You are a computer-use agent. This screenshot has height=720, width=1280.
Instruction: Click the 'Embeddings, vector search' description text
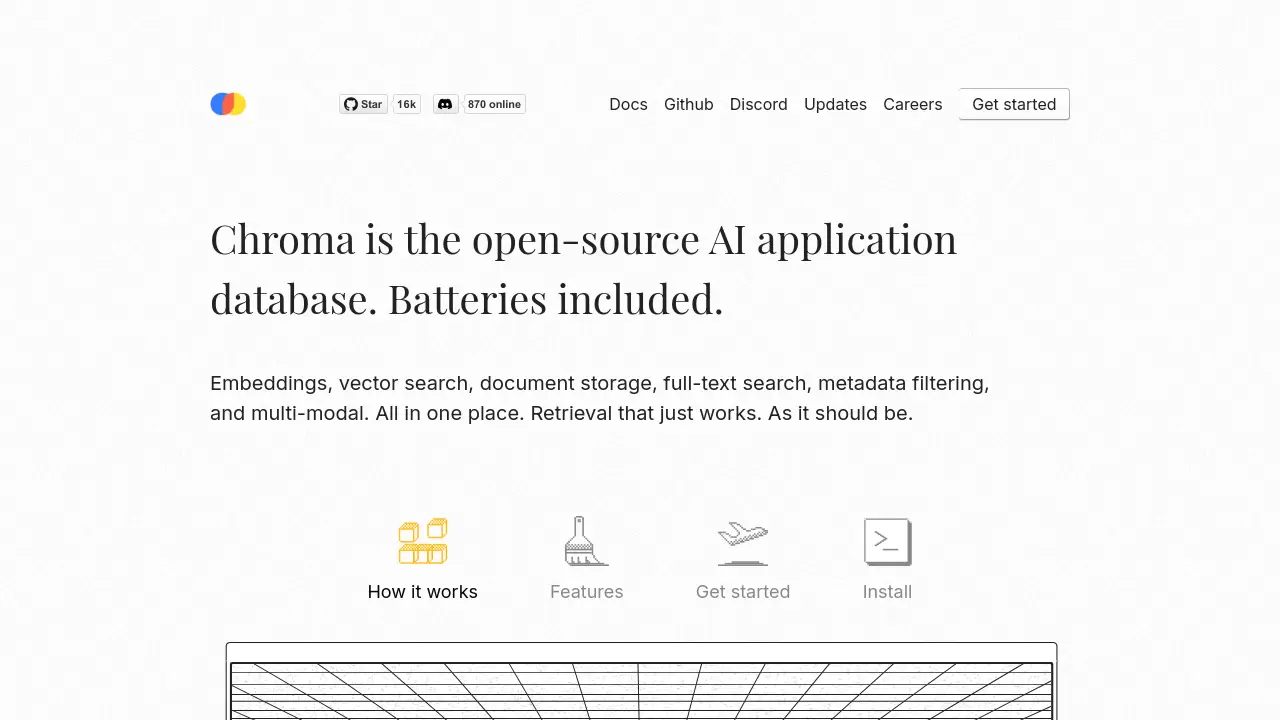(x=599, y=398)
